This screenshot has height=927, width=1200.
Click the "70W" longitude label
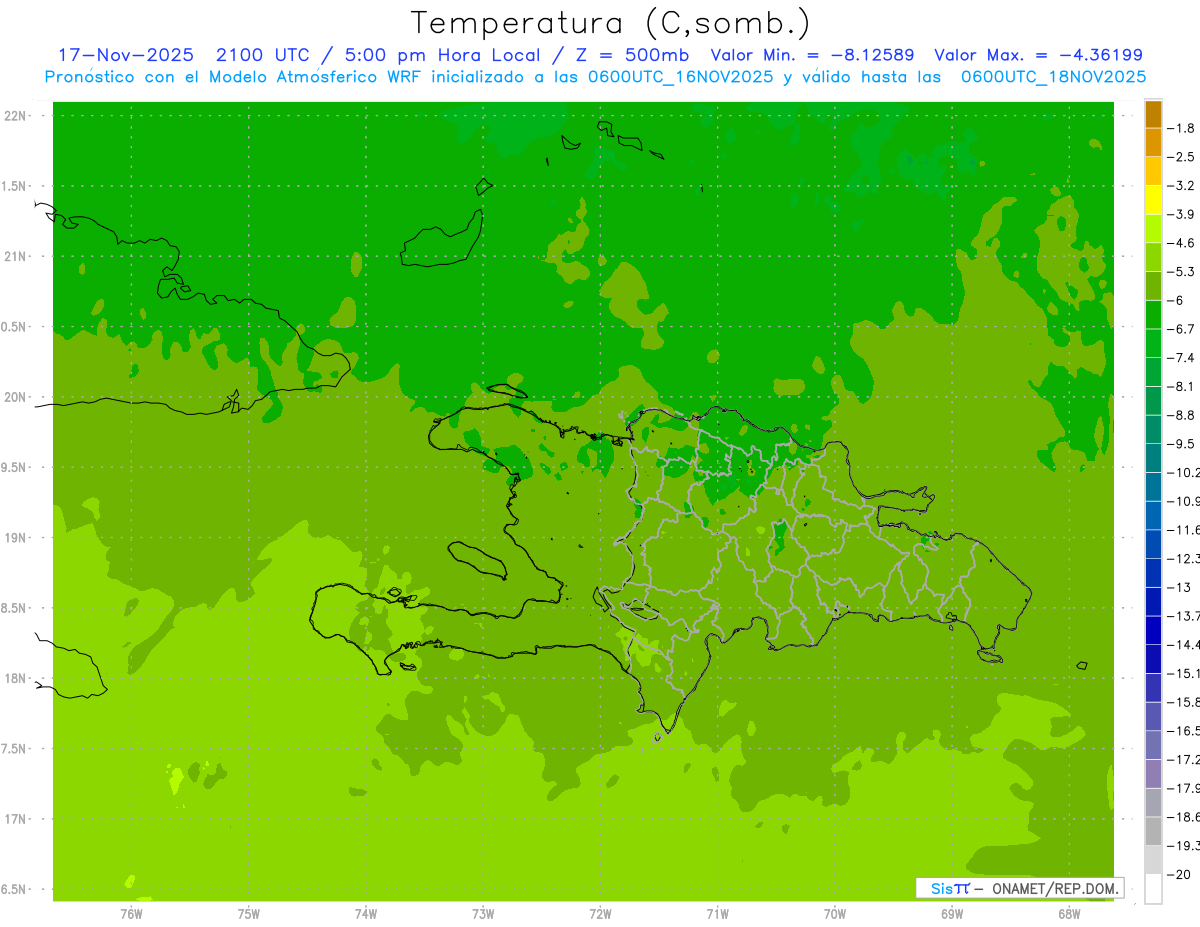tap(835, 914)
